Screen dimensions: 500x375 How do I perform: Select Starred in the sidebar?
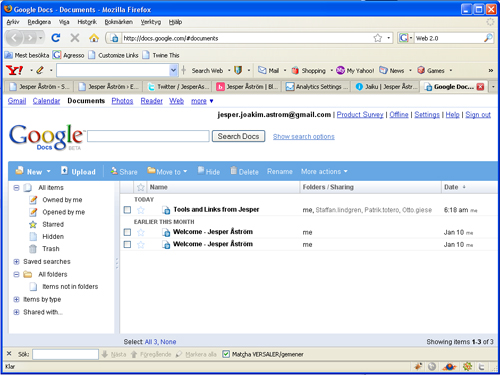(x=53, y=224)
